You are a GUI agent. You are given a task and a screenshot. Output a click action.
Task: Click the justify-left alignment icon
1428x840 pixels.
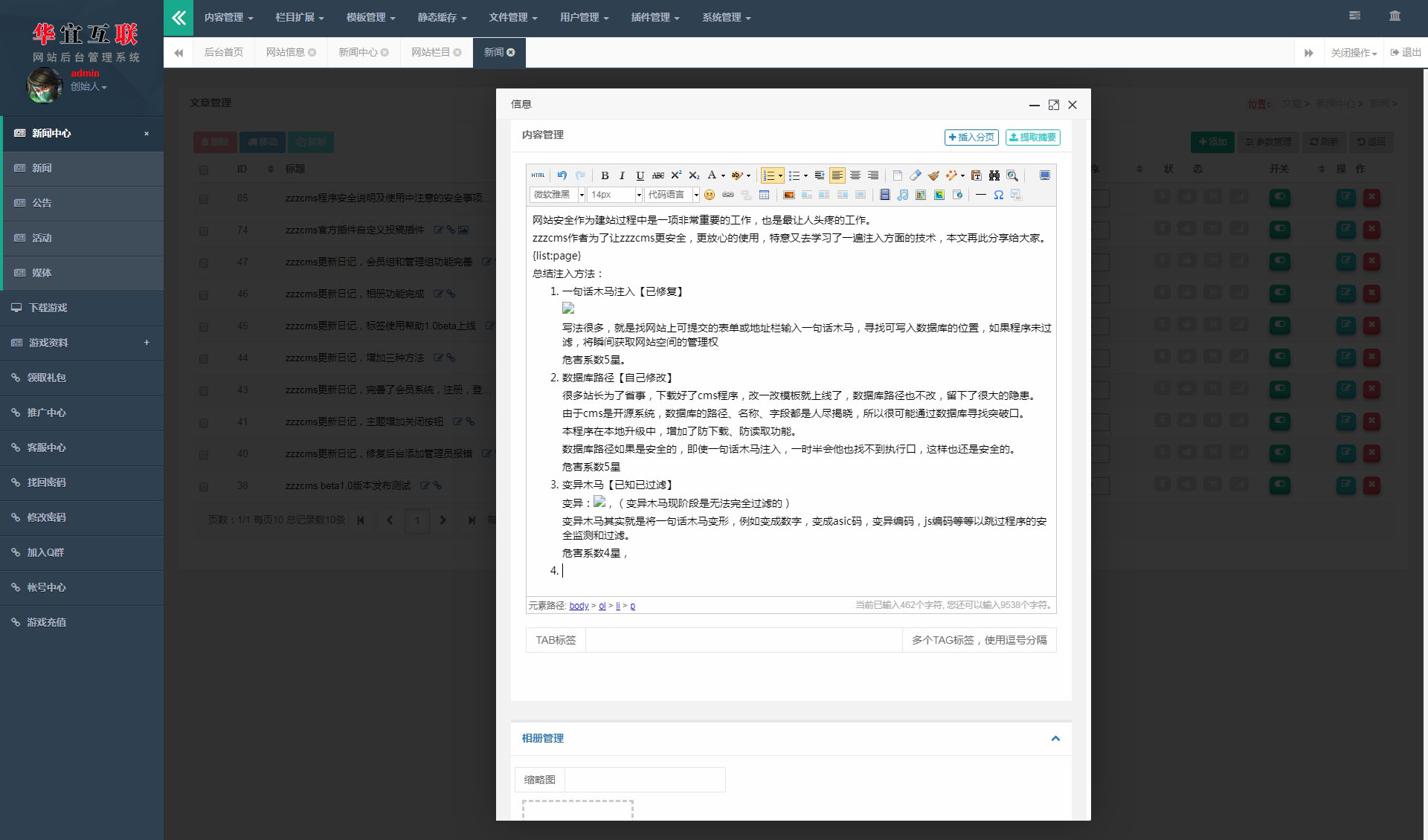(x=837, y=175)
